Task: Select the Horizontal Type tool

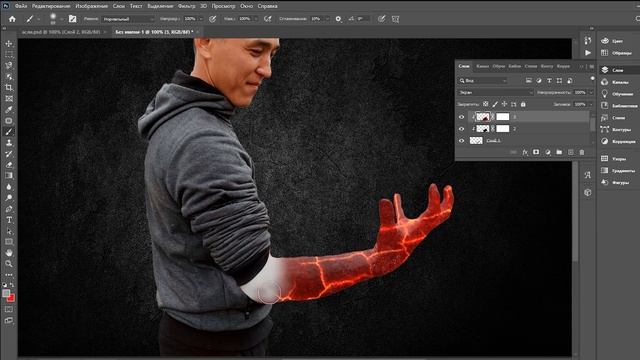Action: click(9, 220)
